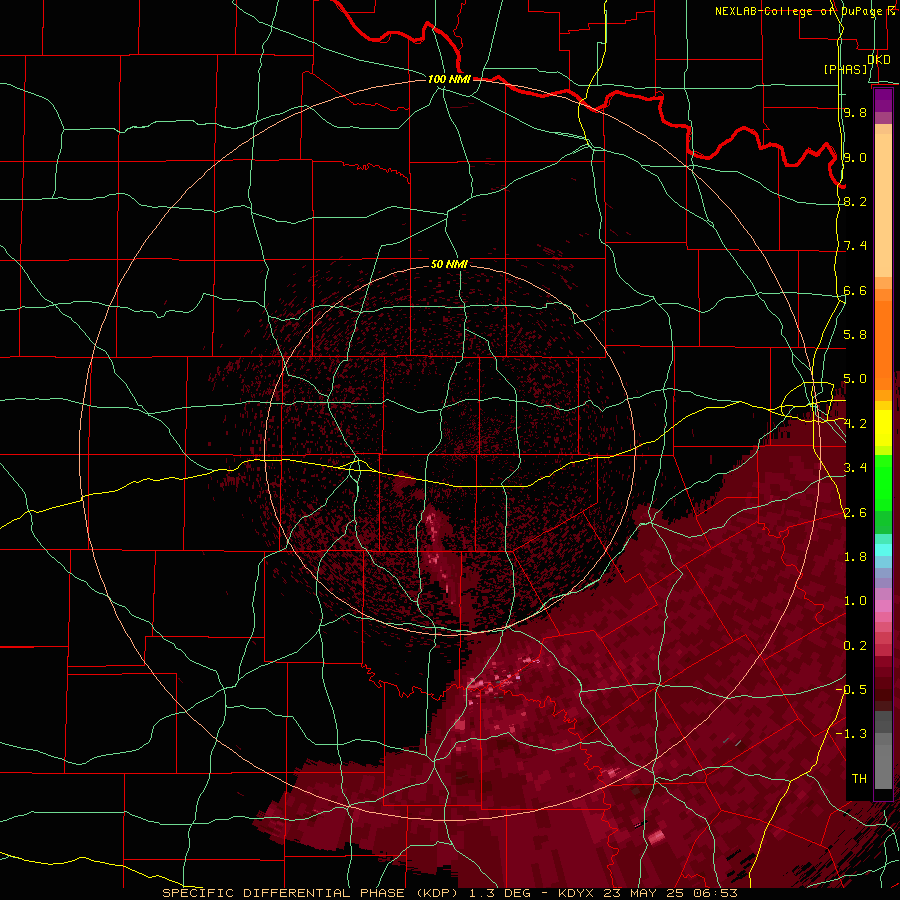This screenshot has height=900, width=900.
Task: Select the 4.2 legend value
Action: (855, 424)
